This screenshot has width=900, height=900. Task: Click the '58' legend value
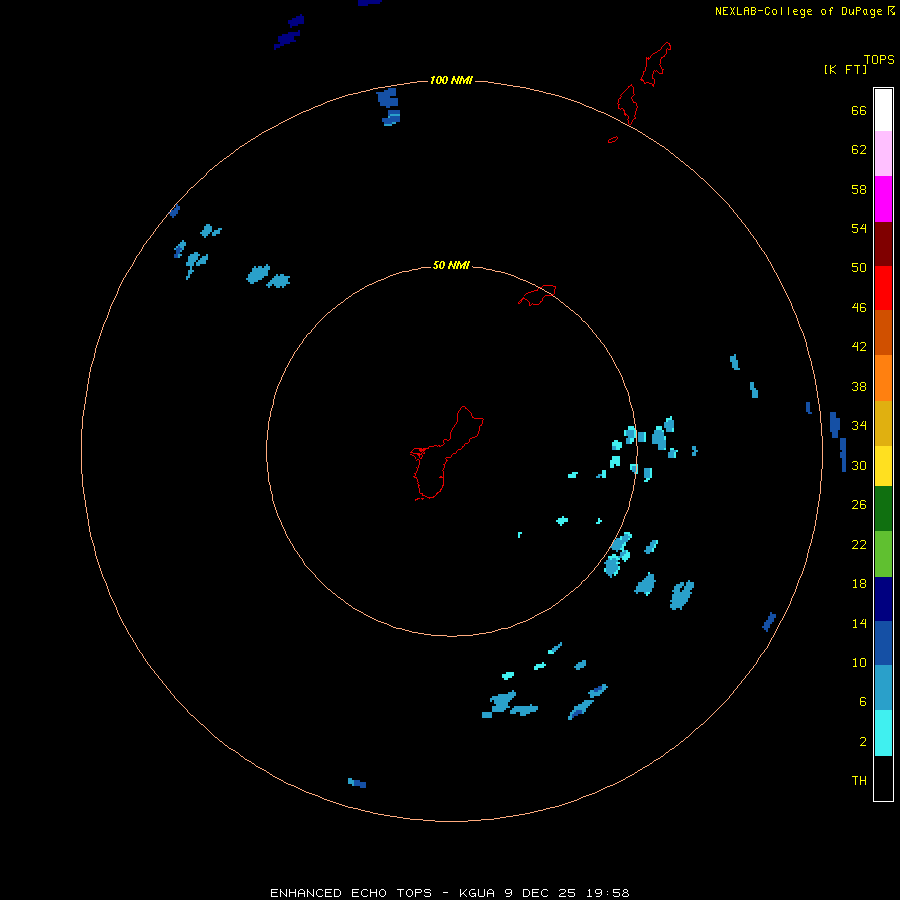859,189
